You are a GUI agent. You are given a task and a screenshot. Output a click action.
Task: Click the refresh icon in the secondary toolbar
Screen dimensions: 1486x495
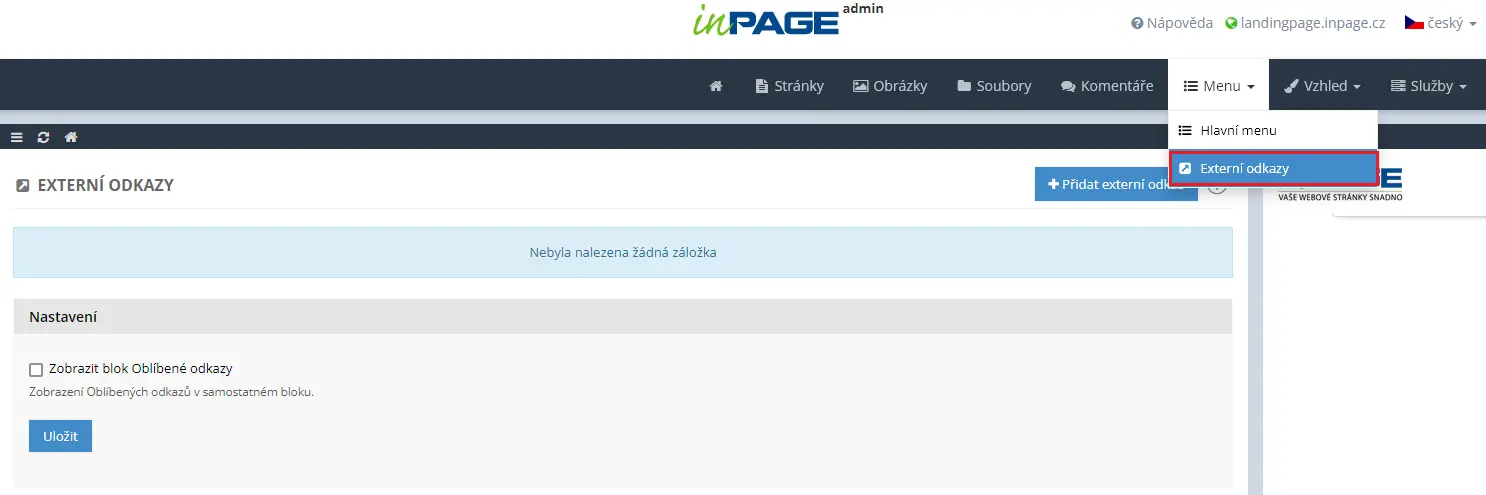pyautogui.click(x=44, y=137)
